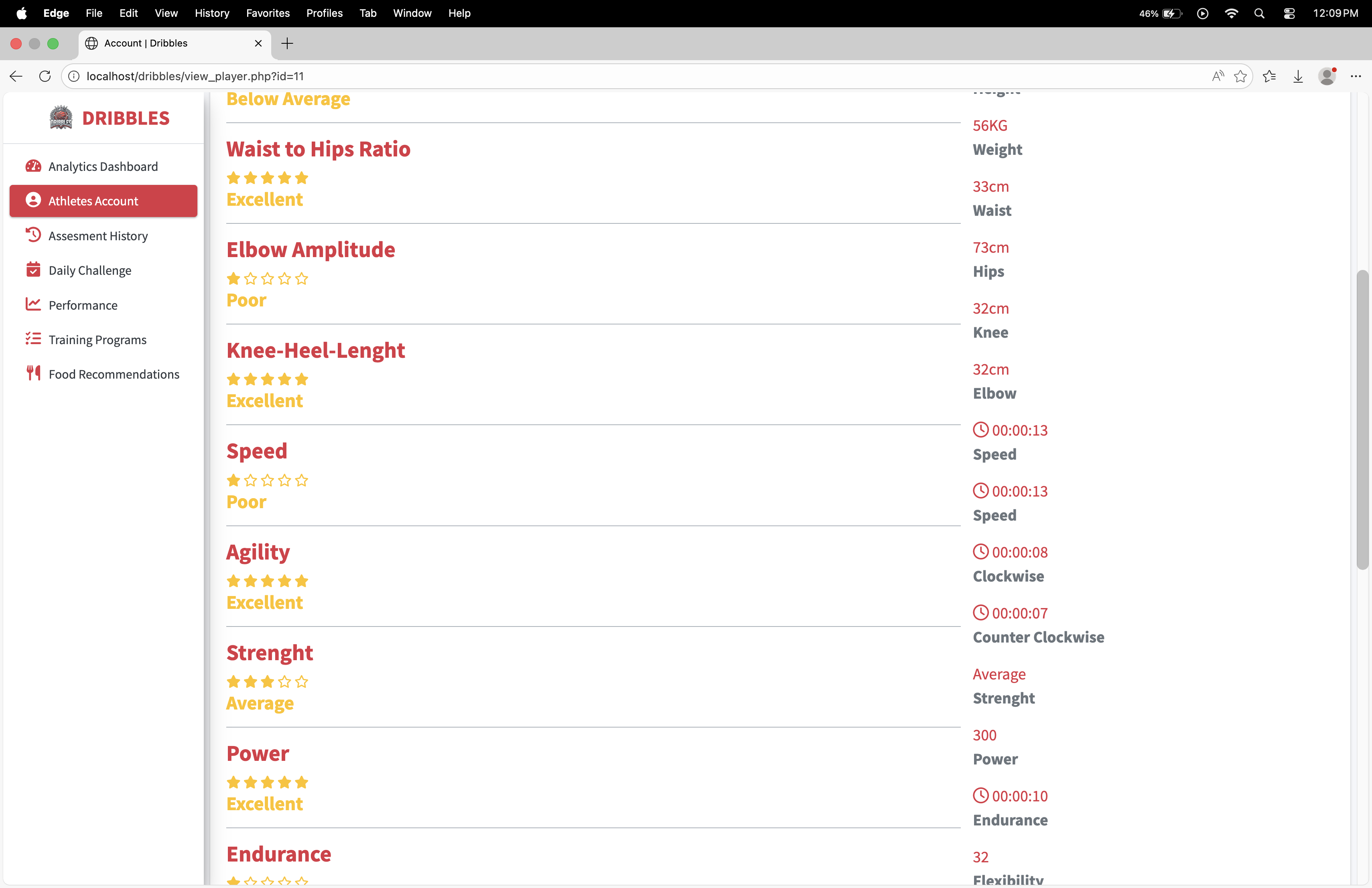The width and height of the screenshot is (1372, 888).
Task: Click the Training Programs list icon
Action: click(x=33, y=339)
